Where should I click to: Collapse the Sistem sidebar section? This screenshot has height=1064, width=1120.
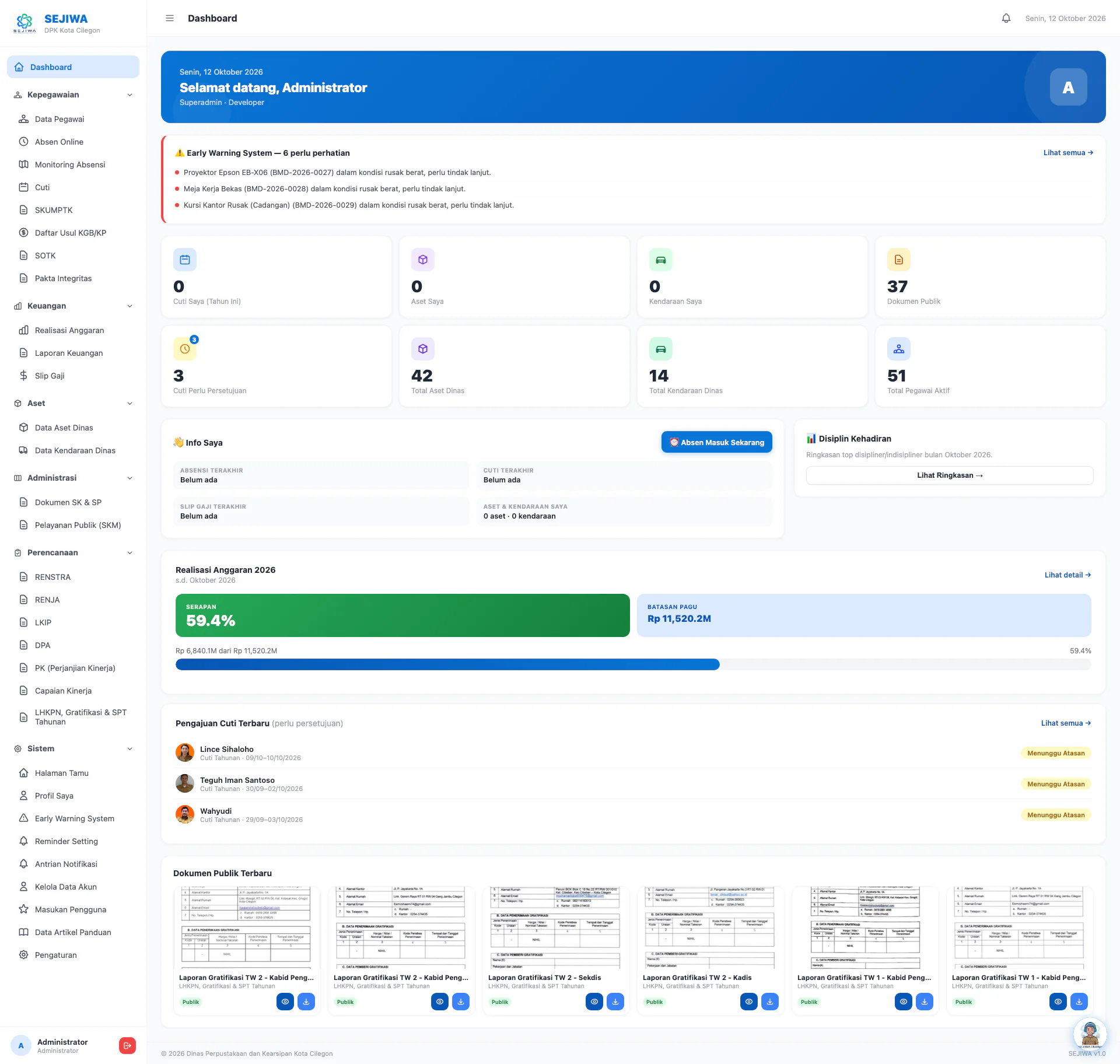click(73, 748)
